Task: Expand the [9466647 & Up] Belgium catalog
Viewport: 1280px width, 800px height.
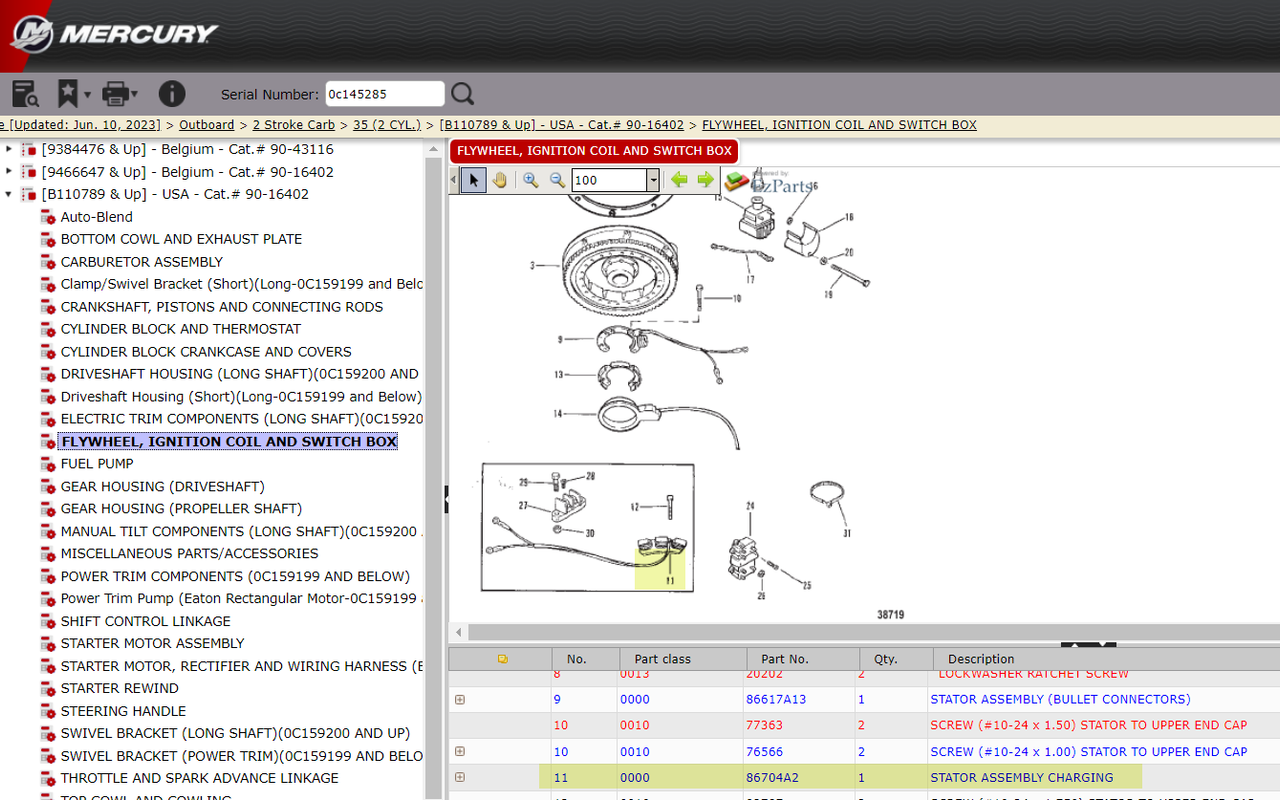Action: [9, 172]
